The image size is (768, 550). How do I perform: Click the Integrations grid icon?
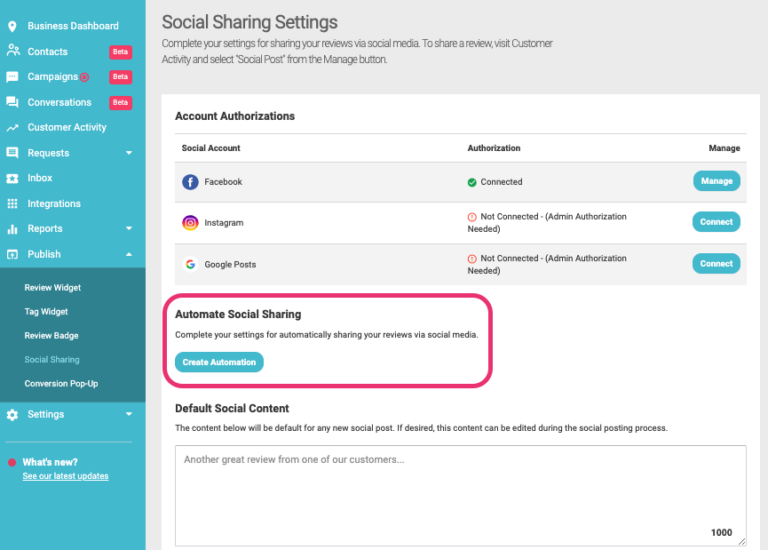pyautogui.click(x=12, y=204)
